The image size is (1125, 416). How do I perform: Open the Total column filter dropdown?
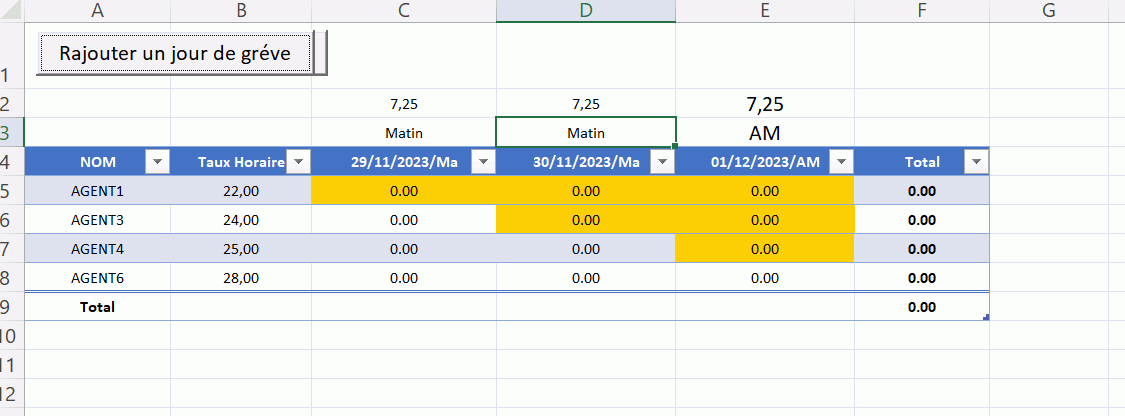(x=976, y=162)
